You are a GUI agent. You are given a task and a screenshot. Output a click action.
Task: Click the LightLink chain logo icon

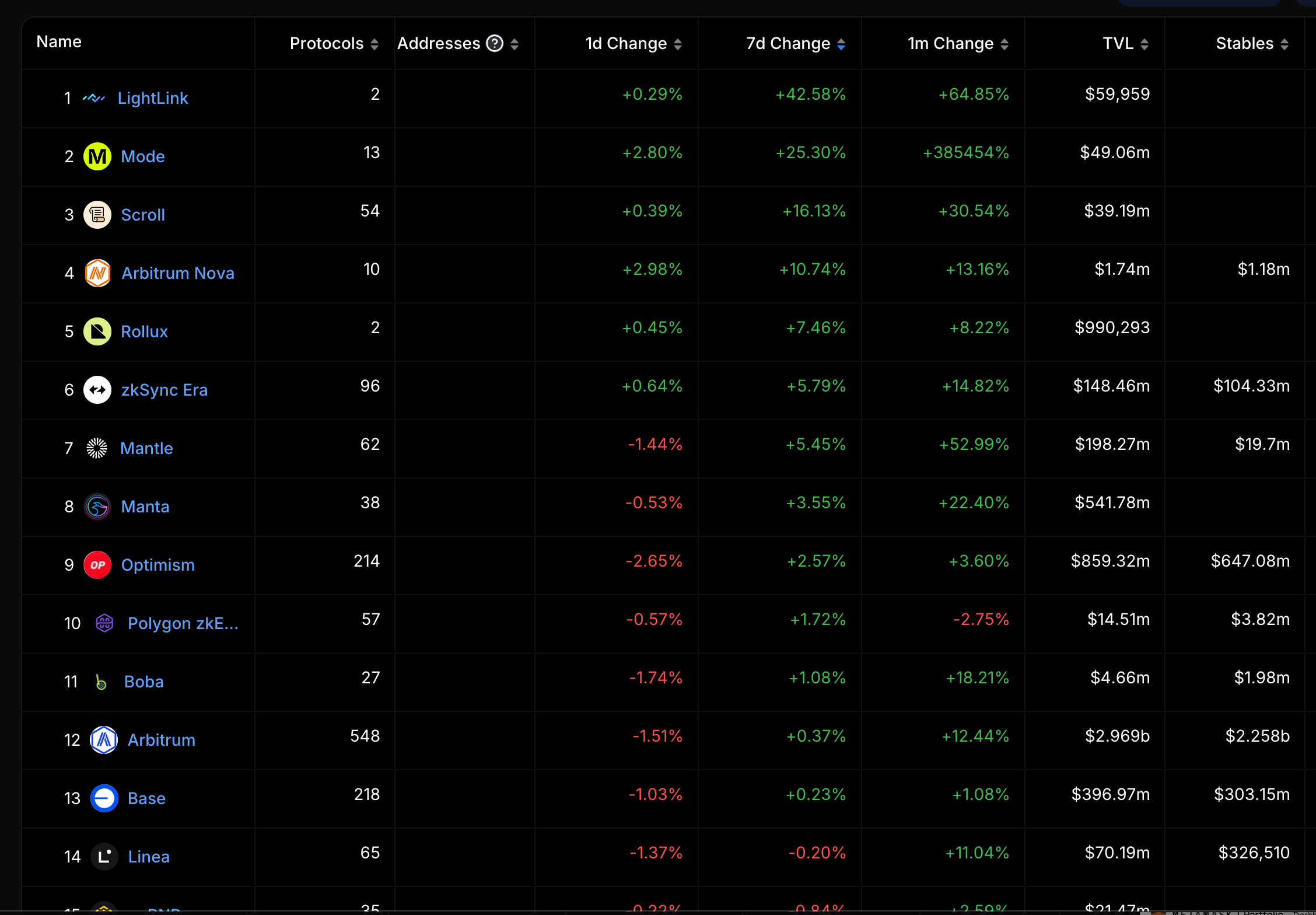click(x=94, y=98)
